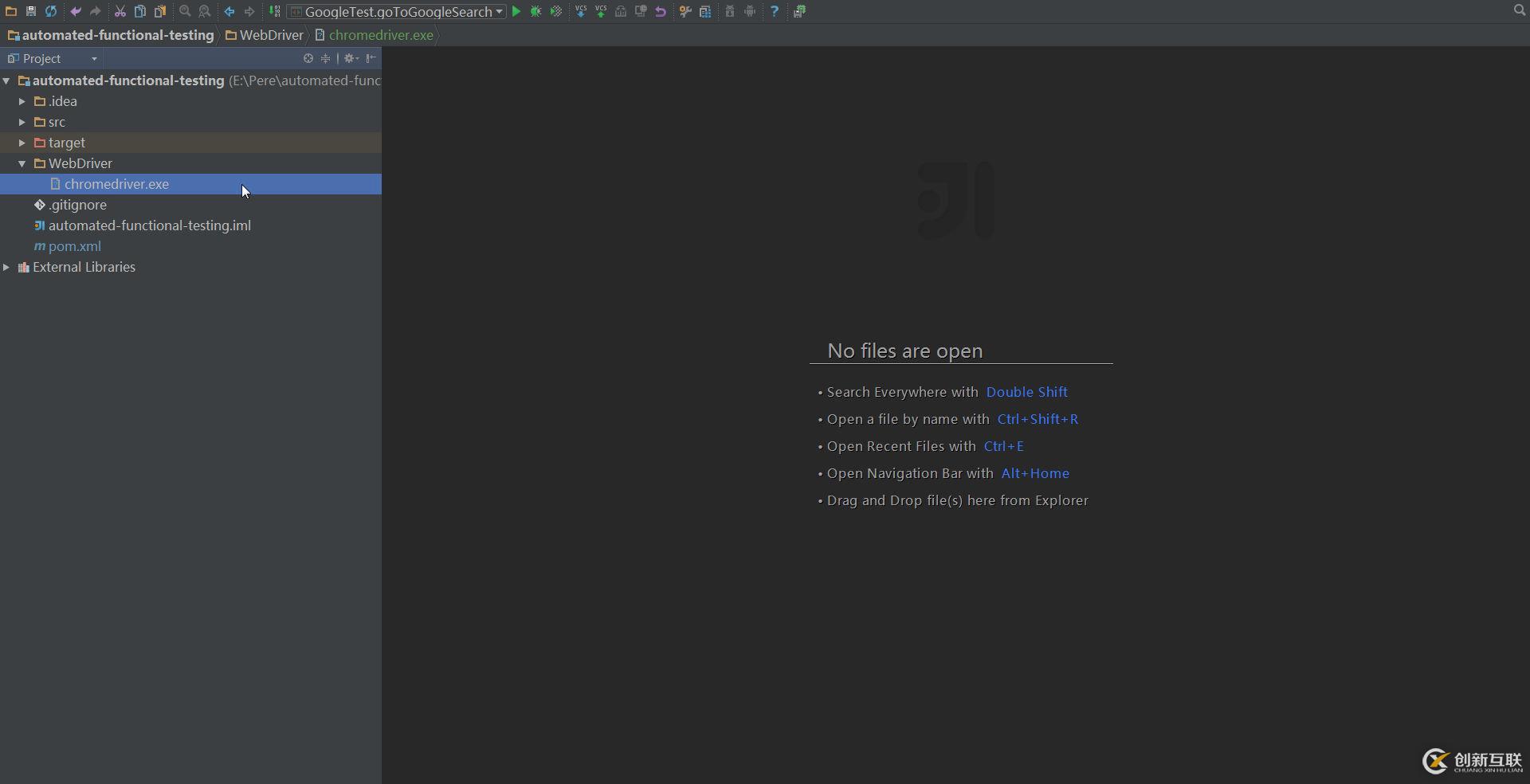Open Settings via the wrench icon
Image resolution: width=1530 pixels, height=784 pixels.
(685, 11)
